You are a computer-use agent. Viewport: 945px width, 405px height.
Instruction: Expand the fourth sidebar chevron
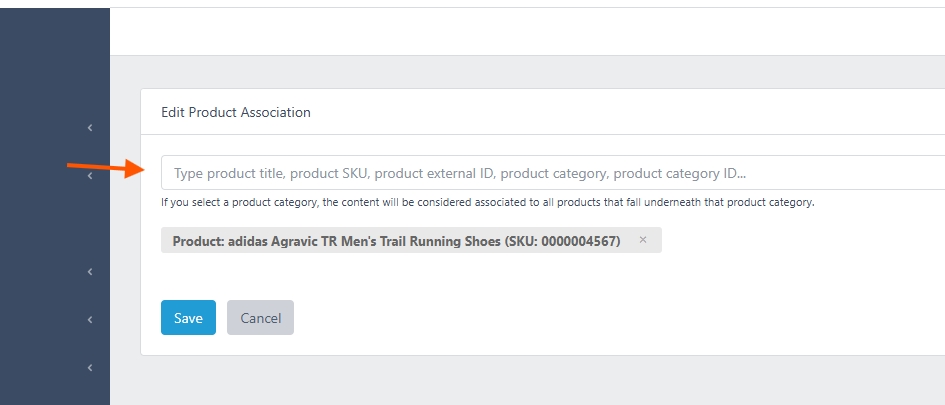[90, 319]
